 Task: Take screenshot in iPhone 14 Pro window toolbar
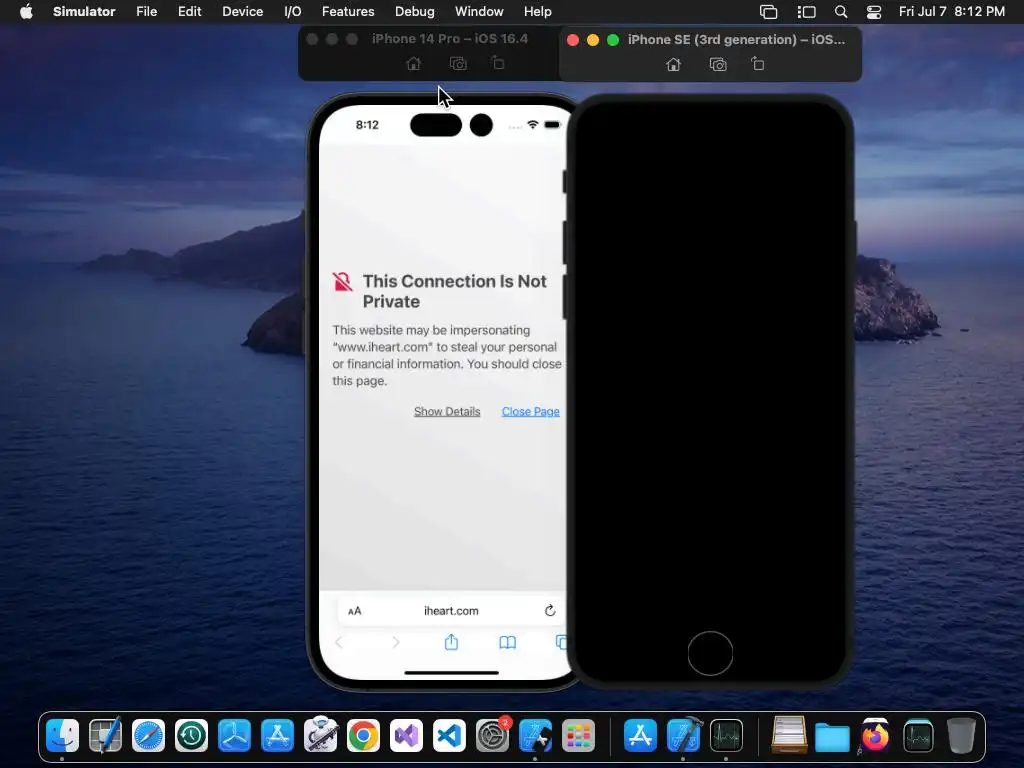(x=458, y=63)
